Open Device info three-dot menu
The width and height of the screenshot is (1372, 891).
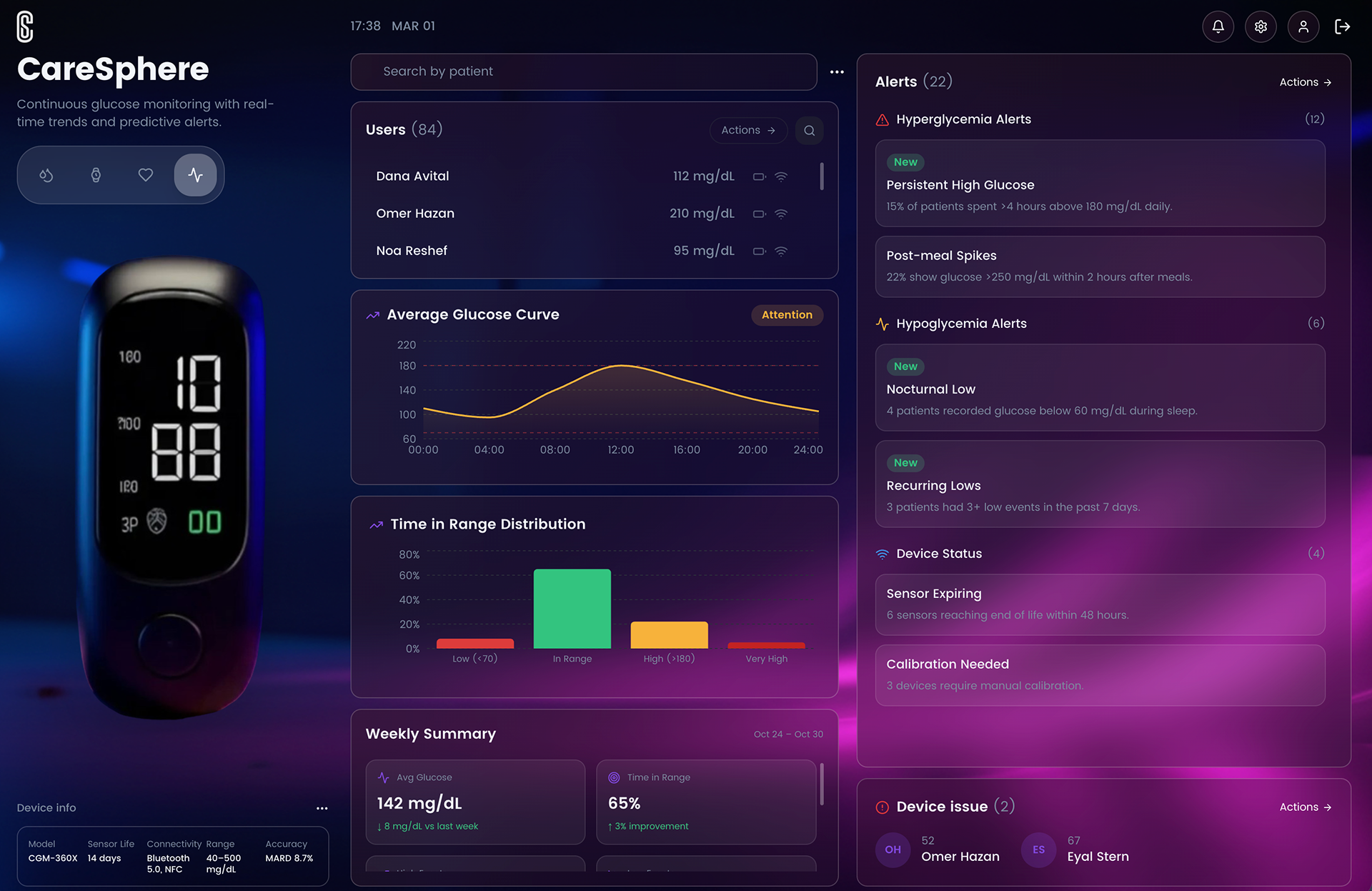click(322, 808)
